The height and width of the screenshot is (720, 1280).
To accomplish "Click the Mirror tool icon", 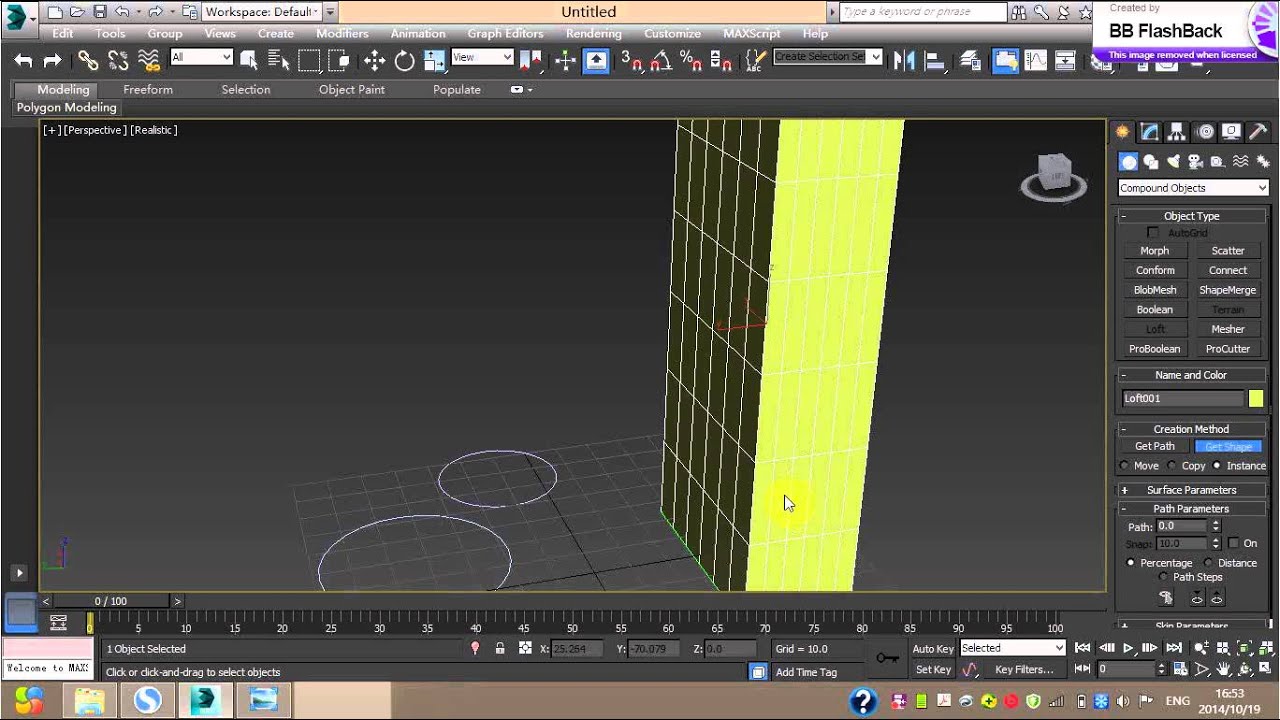I will coord(904,61).
